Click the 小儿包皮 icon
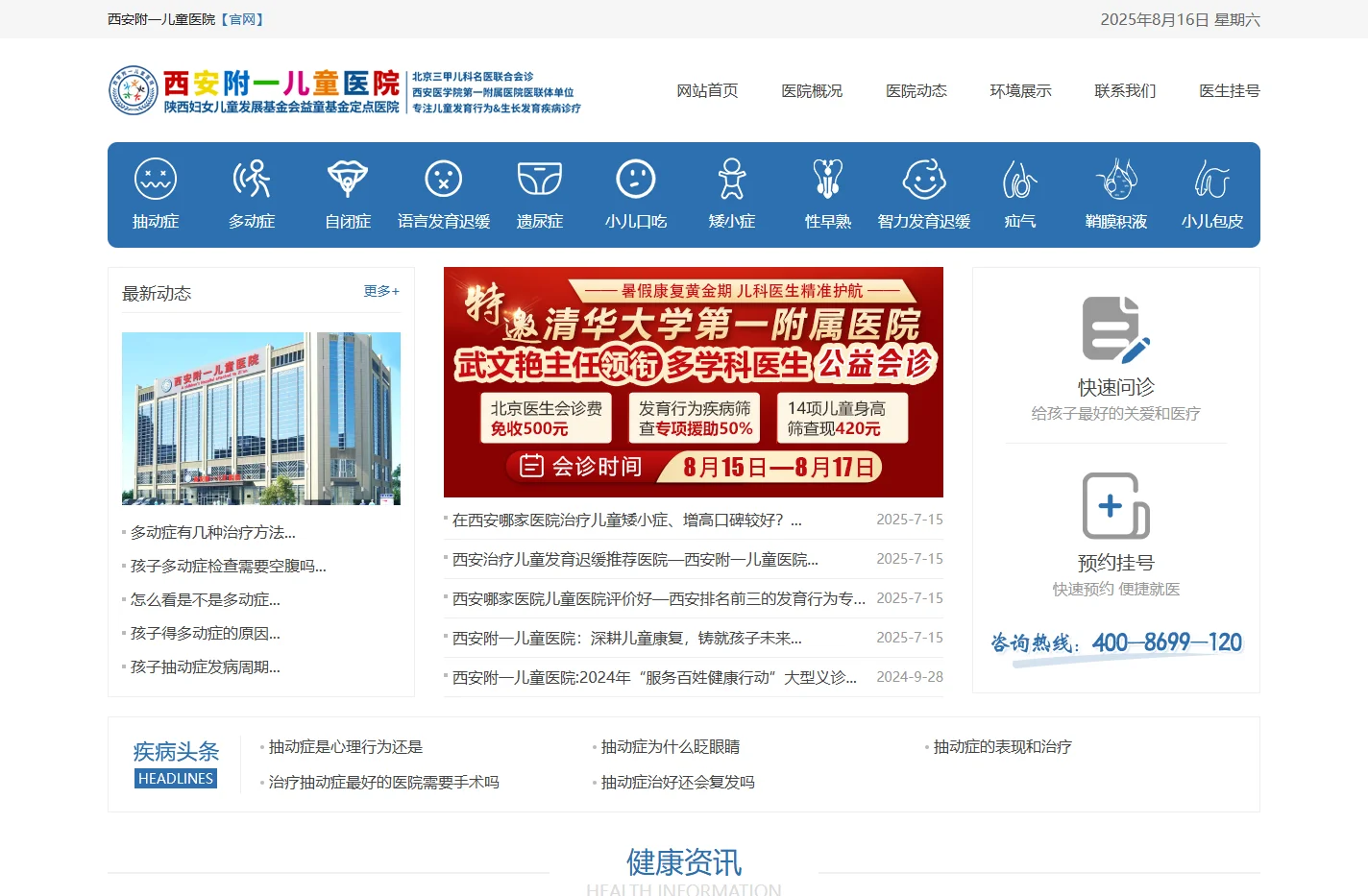 click(1212, 180)
